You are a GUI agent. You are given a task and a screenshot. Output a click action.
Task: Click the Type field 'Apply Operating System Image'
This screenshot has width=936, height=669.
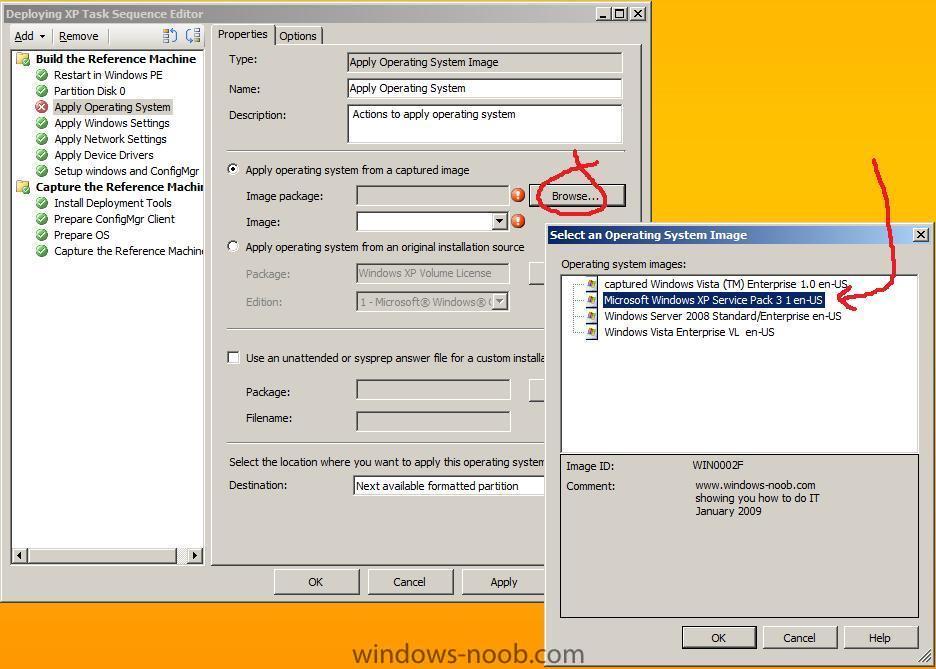click(x=484, y=62)
